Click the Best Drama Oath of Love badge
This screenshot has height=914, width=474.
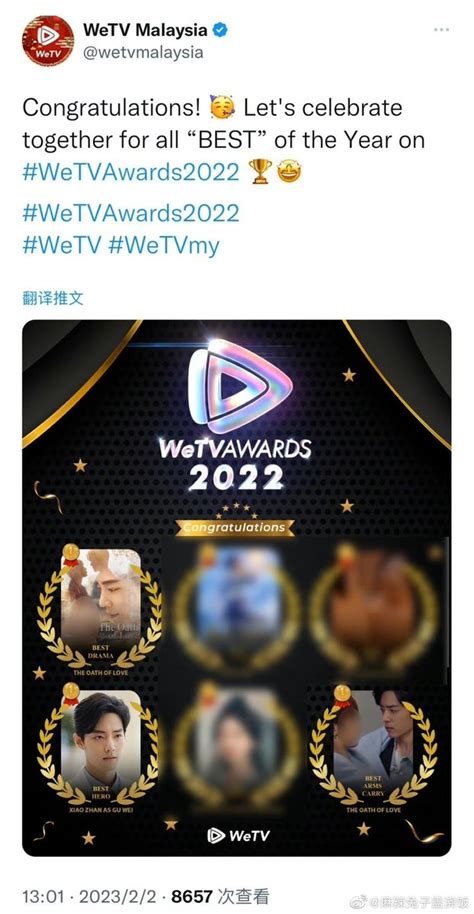click(x=100, y=610)
